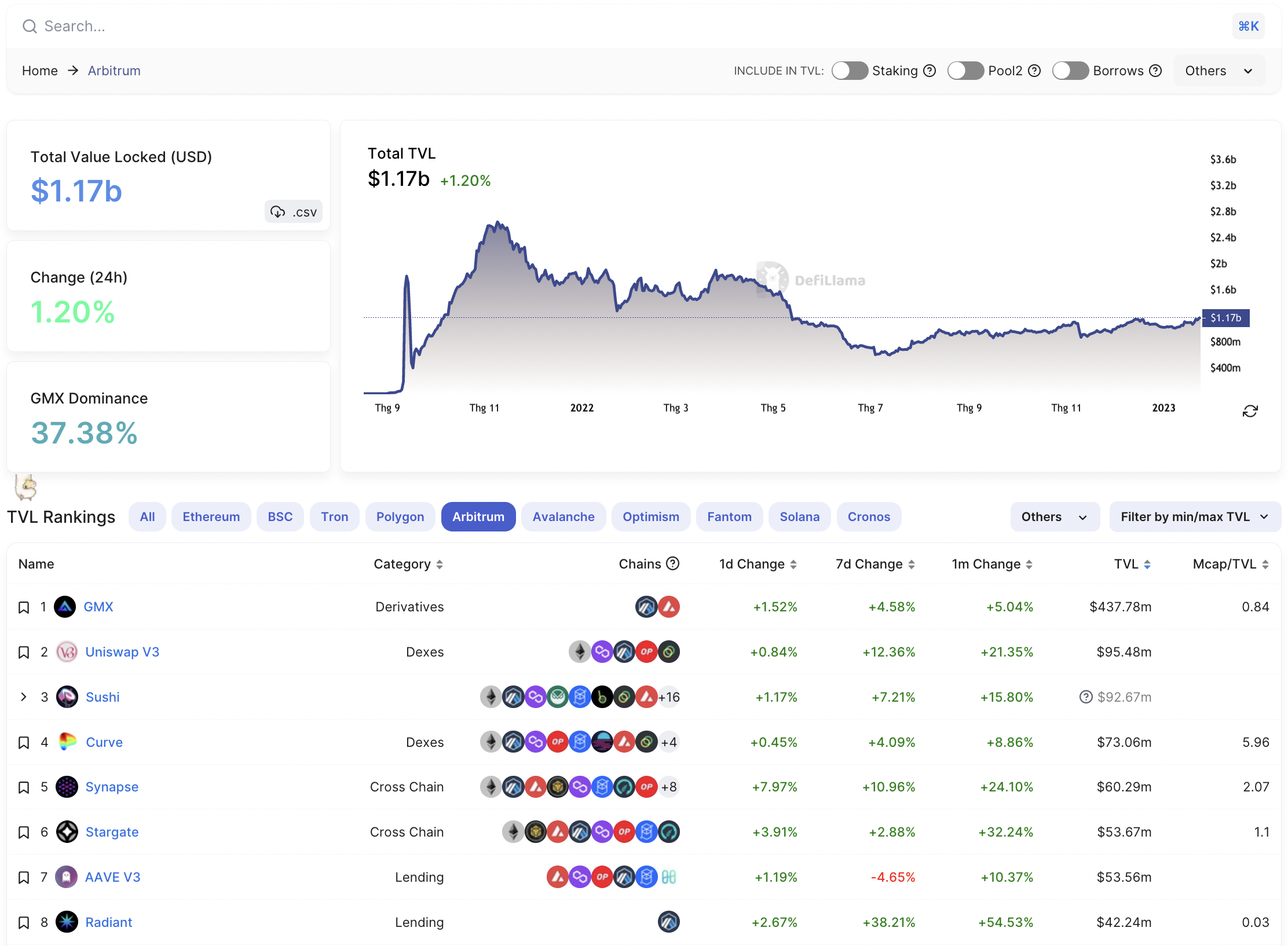Bookmark the GMX row

pyautogui.click(x=24, y=607)
